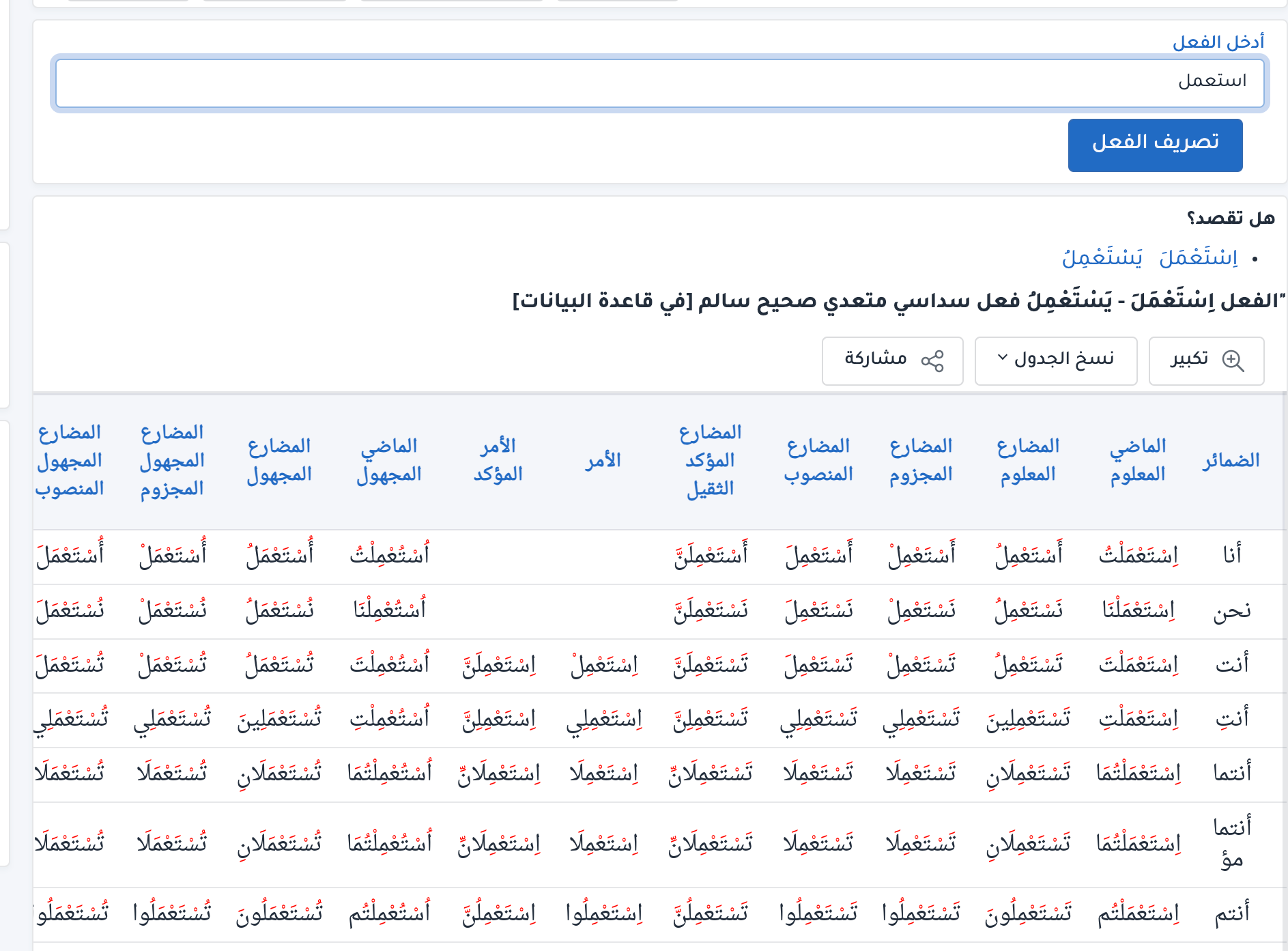The height and width of the screenshot is (951, 1288).
Task: Click the pronoun cell أنتما
Action: pyautogui.click(x=1232, y=772)
